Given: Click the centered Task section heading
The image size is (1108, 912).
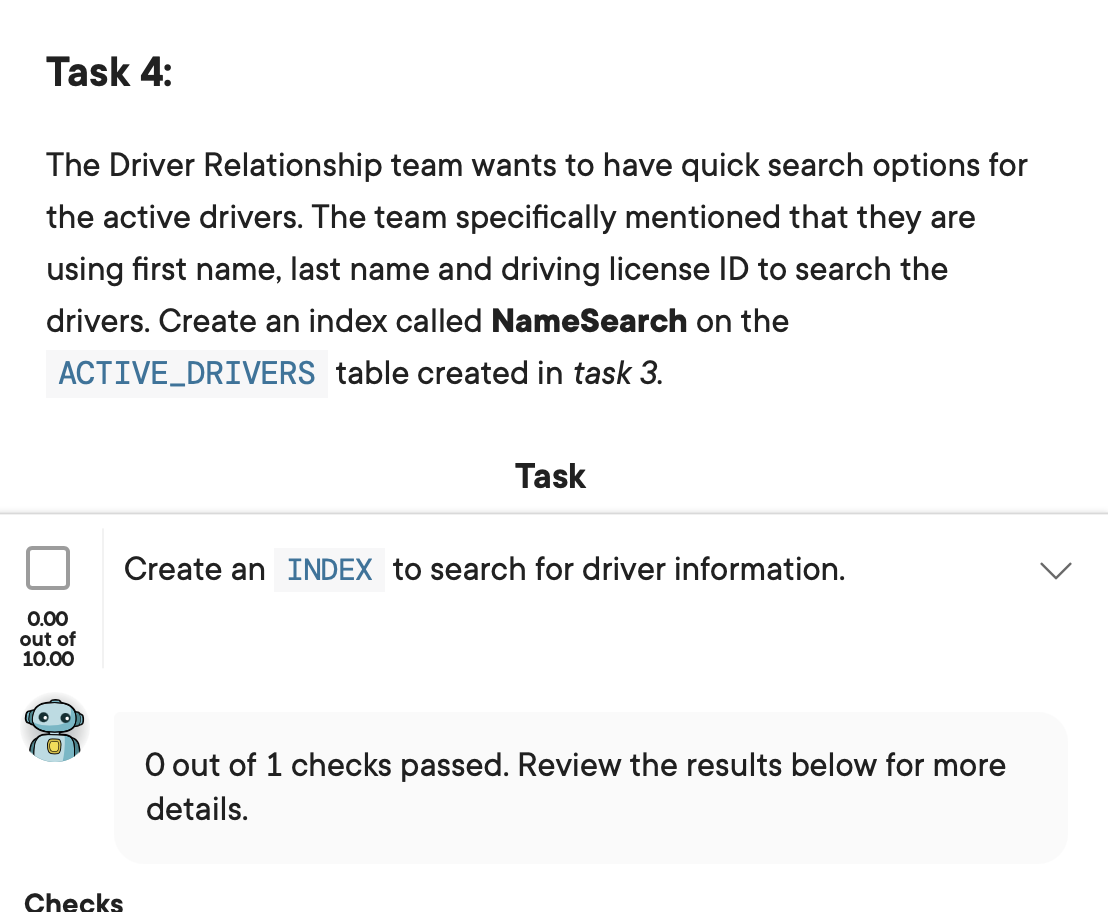Looking at the screenshot, I should 550,476.
